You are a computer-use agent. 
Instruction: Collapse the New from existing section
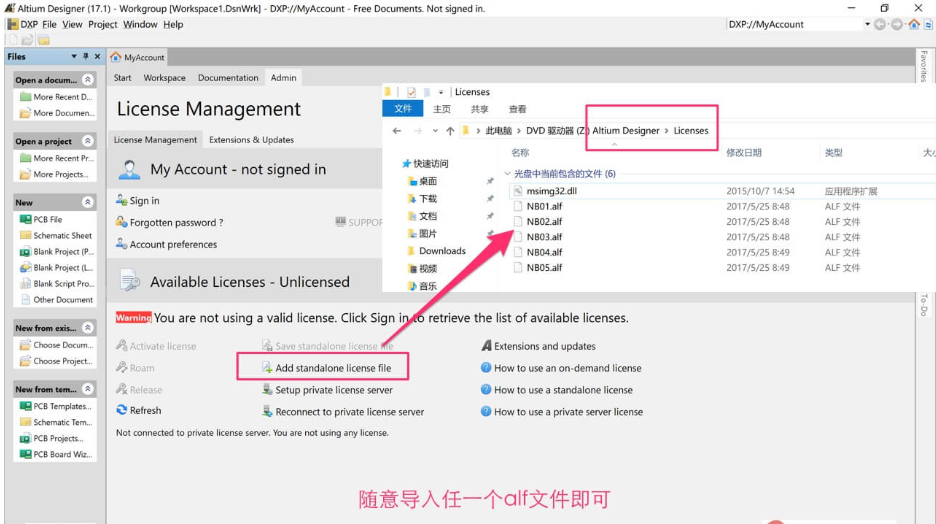pyautogui.click(x=88, y=328)
